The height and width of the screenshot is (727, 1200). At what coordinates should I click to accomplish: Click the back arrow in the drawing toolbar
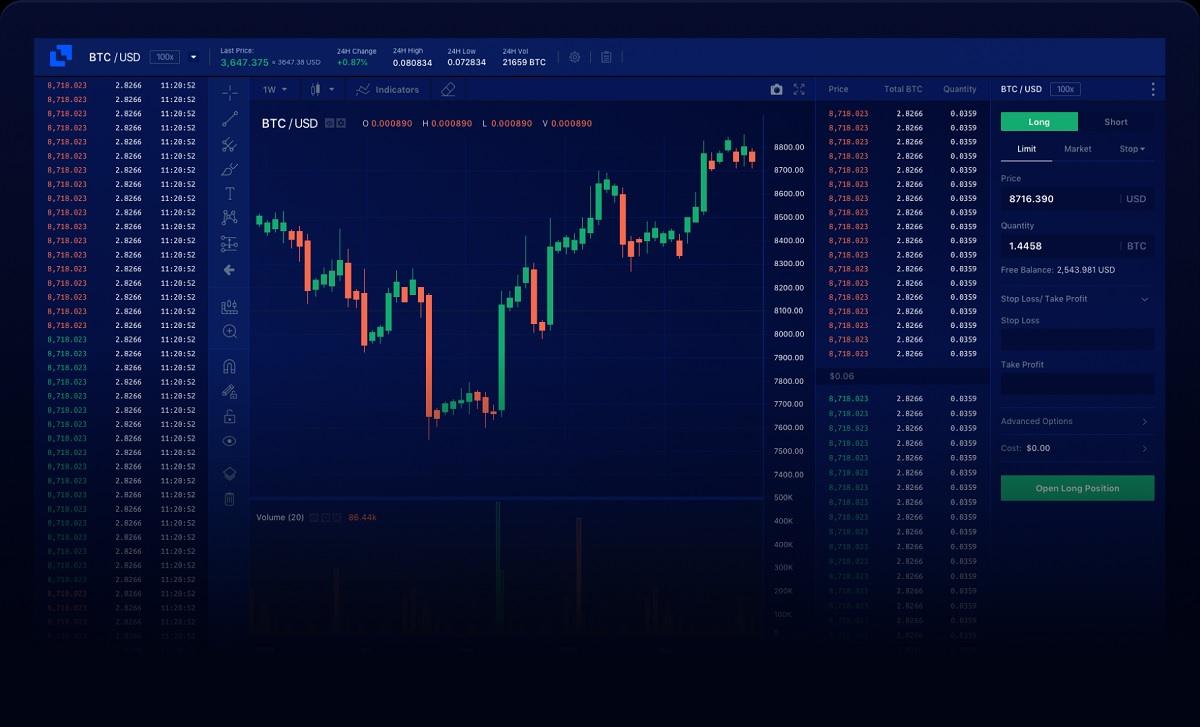229,270
